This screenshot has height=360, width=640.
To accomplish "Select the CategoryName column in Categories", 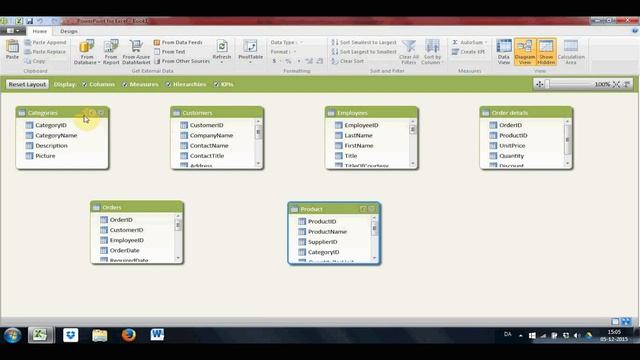I will click(x=56, y=136).
